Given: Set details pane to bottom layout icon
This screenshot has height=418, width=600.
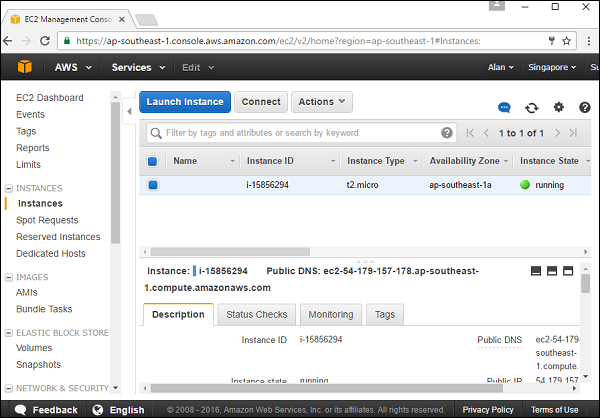Looking at the screenshot, I should (x=536, y=271).
